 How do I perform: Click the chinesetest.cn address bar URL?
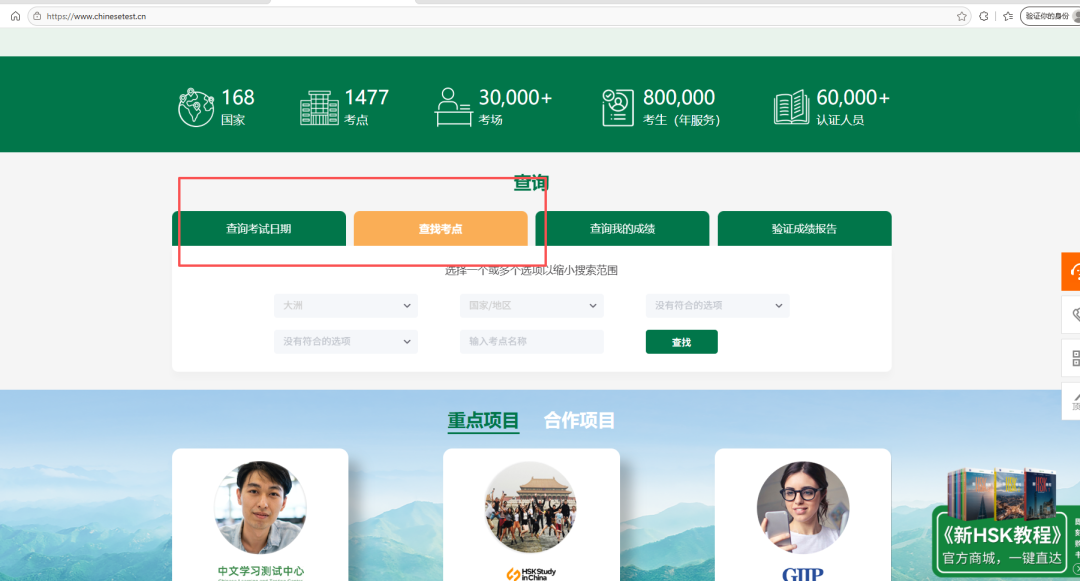(x=96, y=16)
